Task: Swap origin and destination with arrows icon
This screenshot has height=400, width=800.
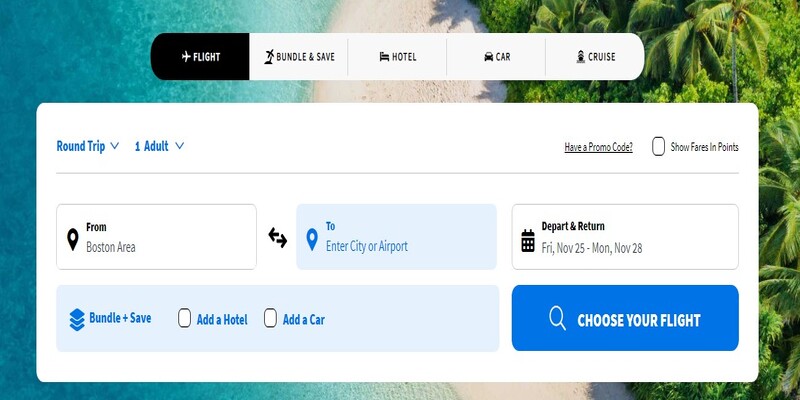Action: pos(278,237)
